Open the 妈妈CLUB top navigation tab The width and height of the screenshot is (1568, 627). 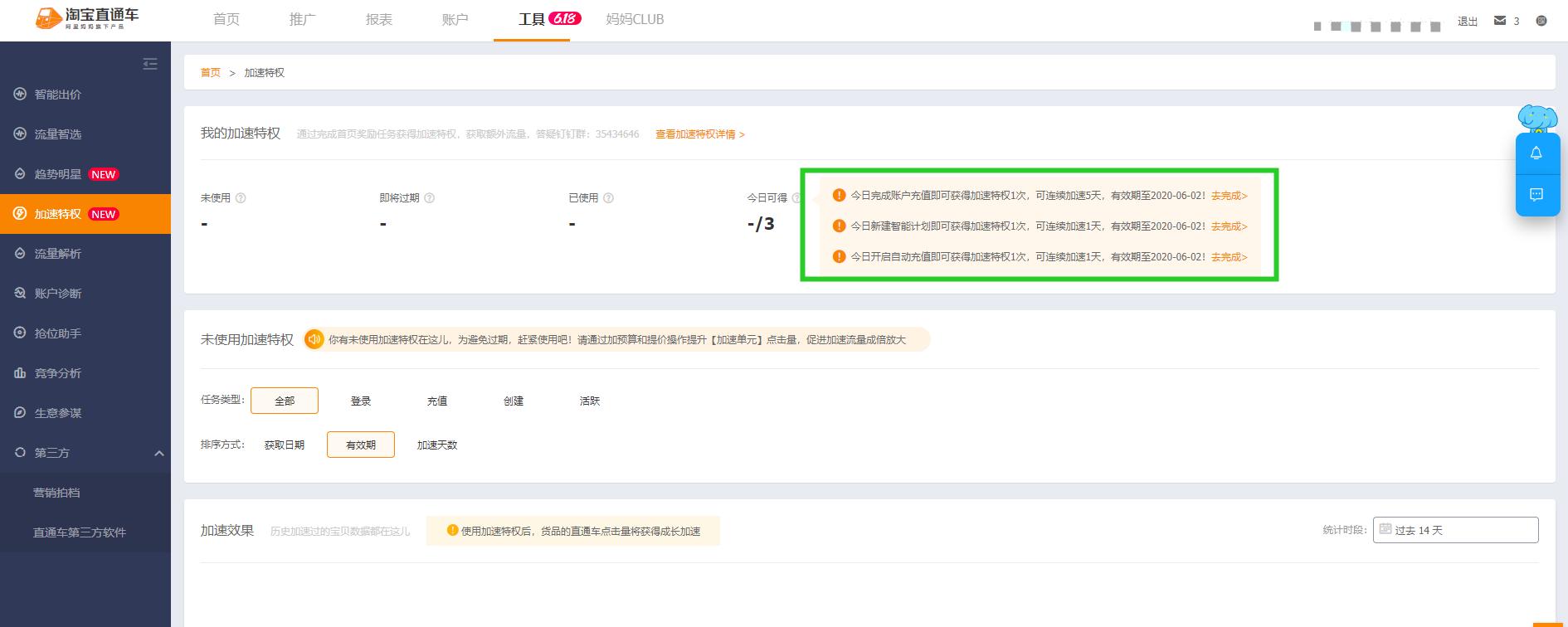pyautogui.click(x=635, y=19)
